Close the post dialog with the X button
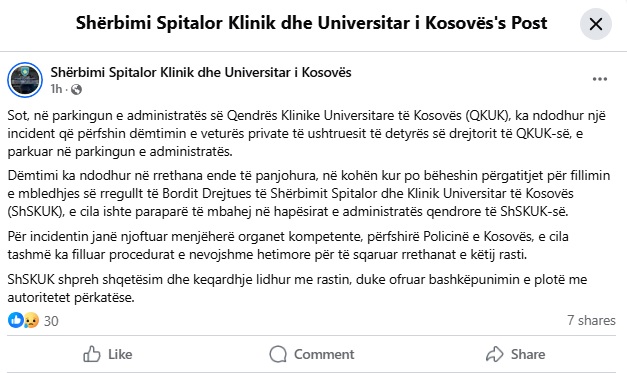 [595, 24]
